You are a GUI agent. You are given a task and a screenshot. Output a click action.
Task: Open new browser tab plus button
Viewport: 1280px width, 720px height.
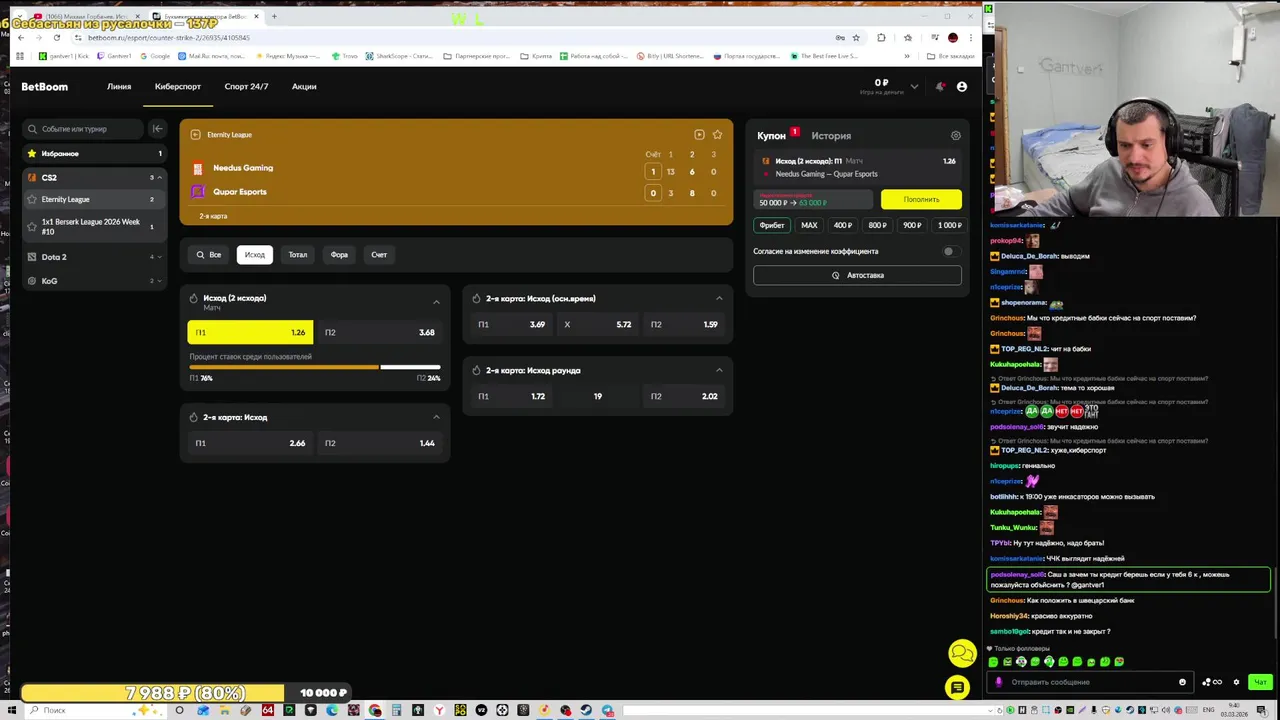coord(274,16)
